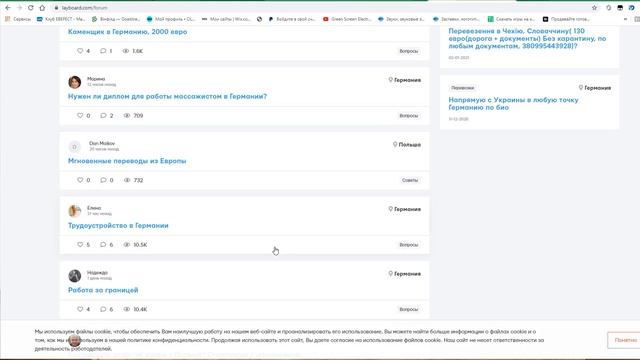640x360 pixels.
Task: Click Германия location tag in sidebar card
Action: click(x=595, y=88)
